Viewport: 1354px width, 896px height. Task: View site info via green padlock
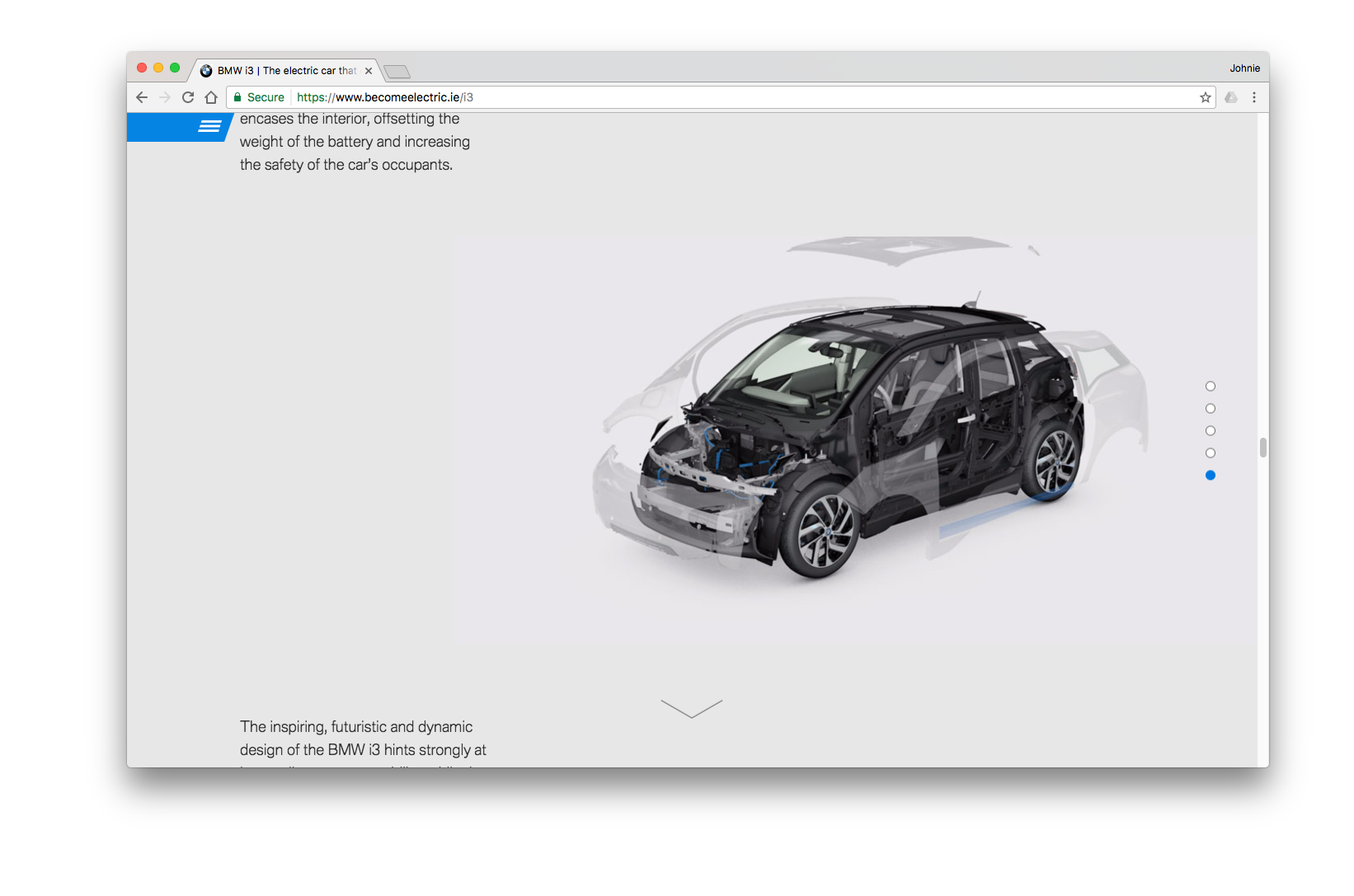(x=237, y=97)
